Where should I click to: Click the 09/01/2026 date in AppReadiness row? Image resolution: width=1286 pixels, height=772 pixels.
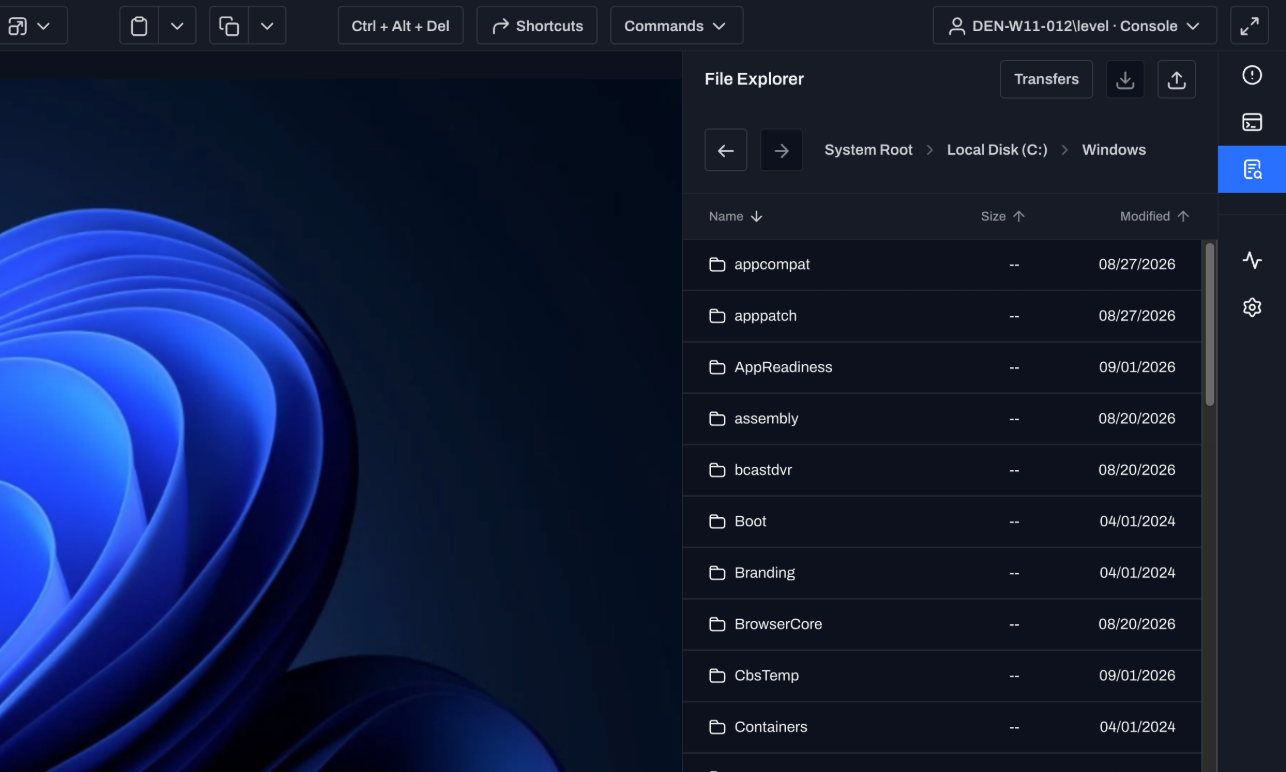1137,367
